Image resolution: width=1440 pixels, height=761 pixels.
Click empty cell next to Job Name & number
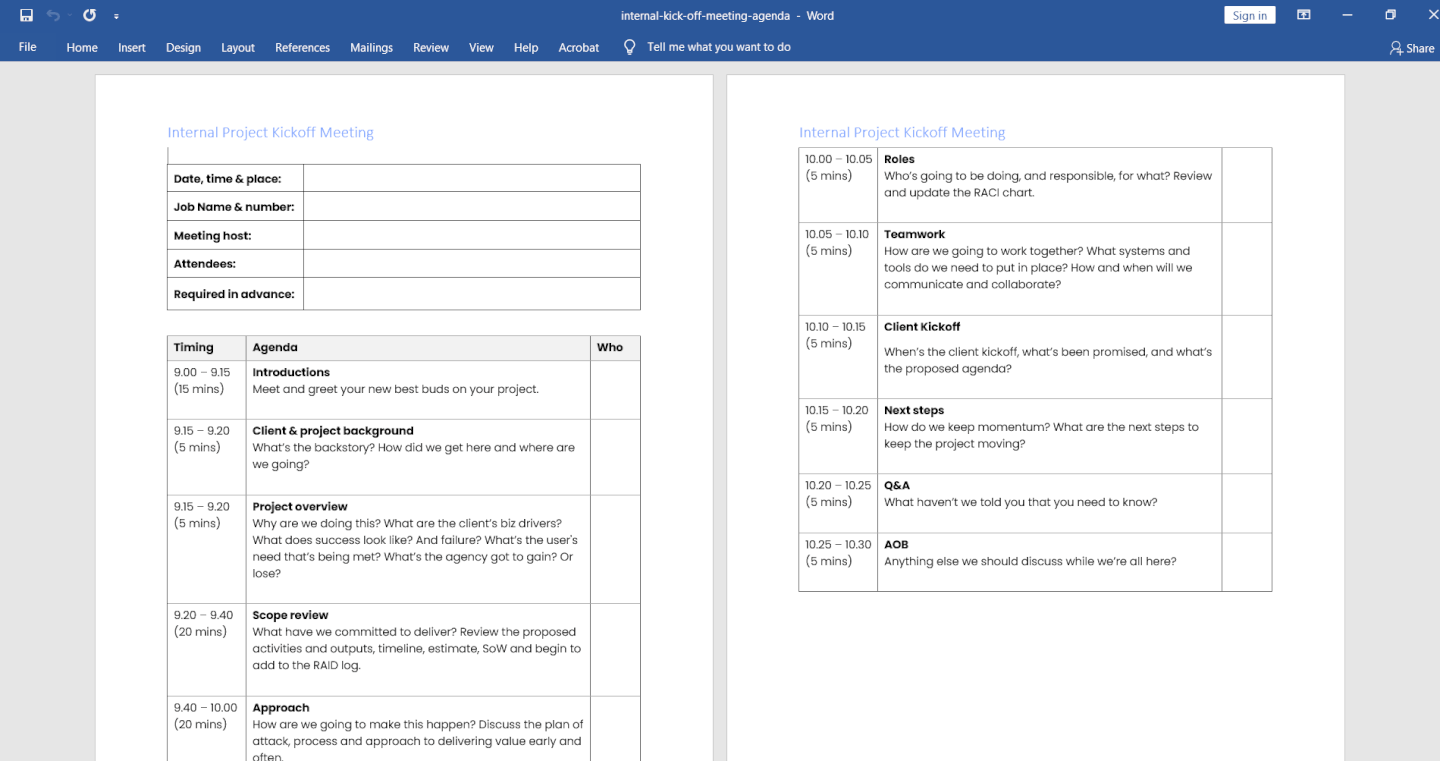(x=471, y=206)
